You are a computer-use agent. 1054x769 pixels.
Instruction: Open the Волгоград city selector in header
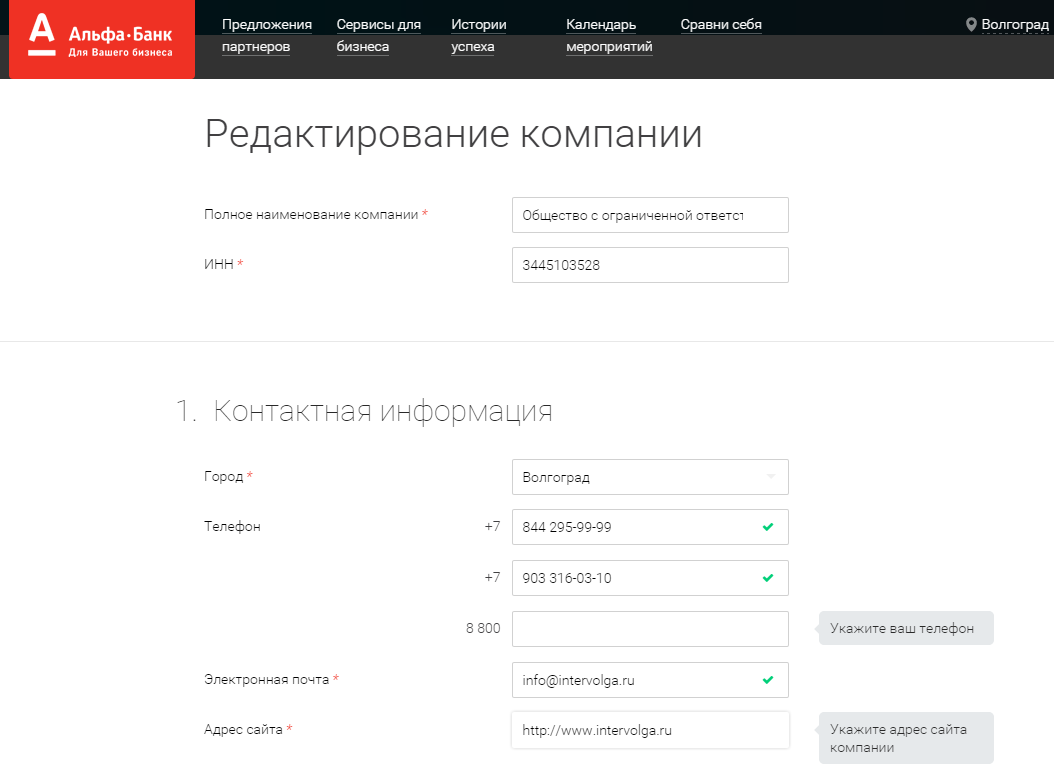(1014, 25)
